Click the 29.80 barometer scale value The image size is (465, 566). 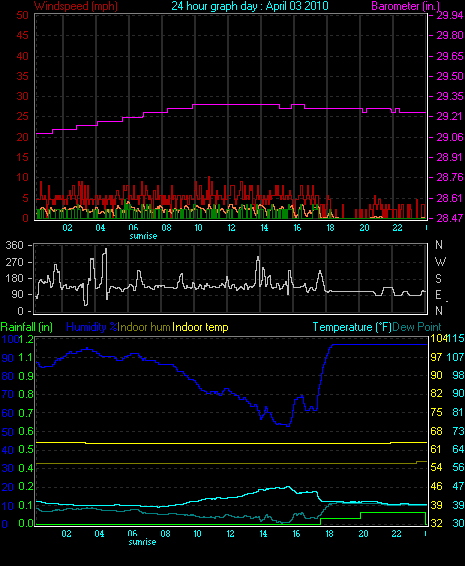tap(450, 35)
